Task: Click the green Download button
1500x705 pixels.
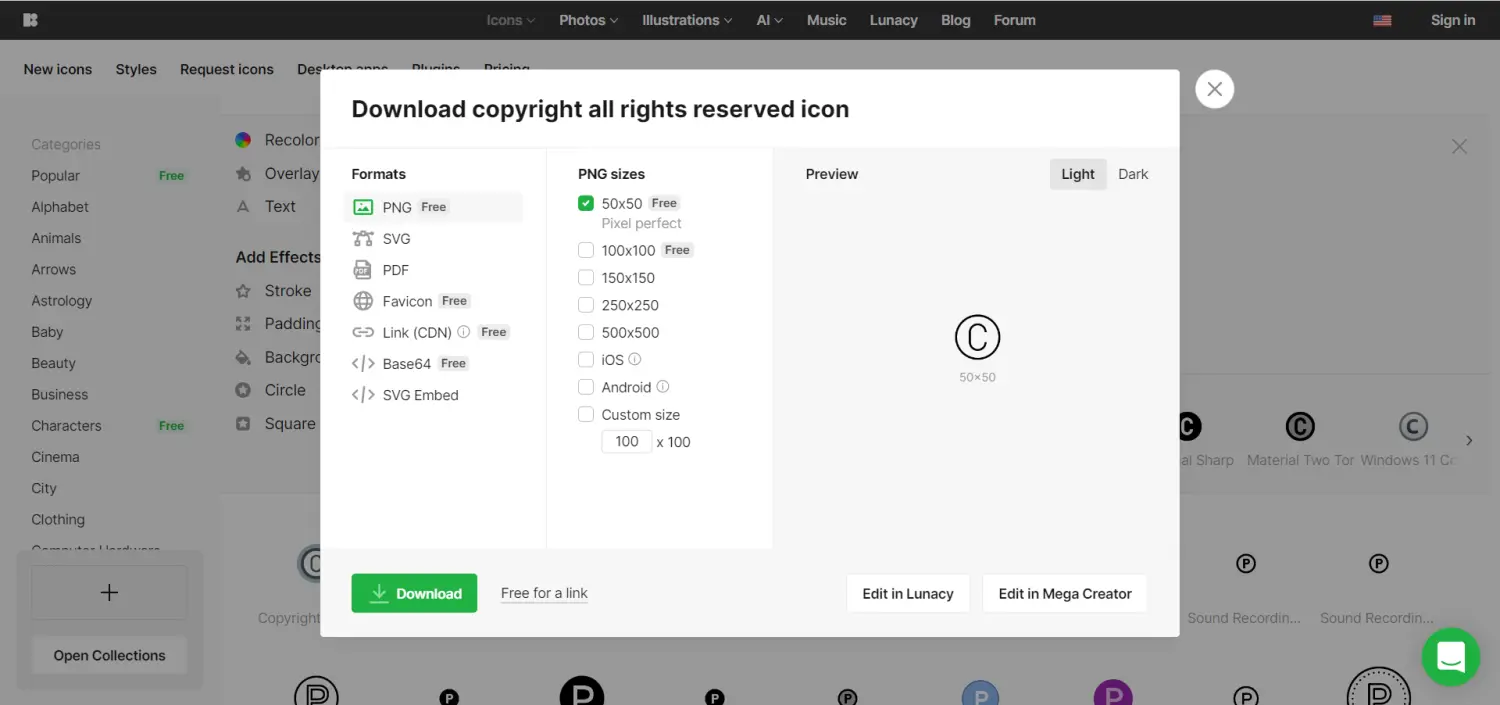Action: [x=414, y=593]
